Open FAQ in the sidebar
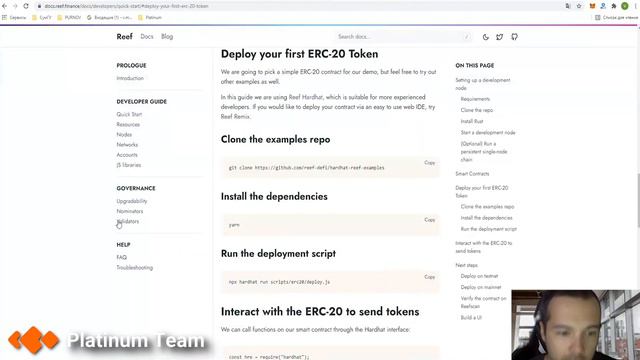The width and height of the screenshot is (640, 360). coord(122,258)
